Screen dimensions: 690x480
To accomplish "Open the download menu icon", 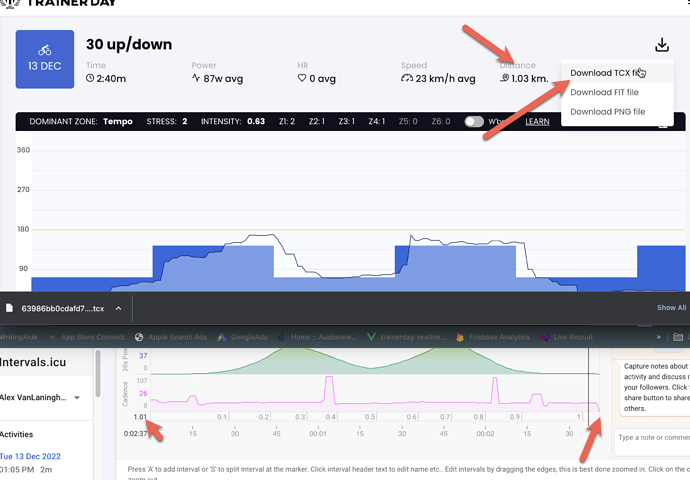I will [662, 44].
